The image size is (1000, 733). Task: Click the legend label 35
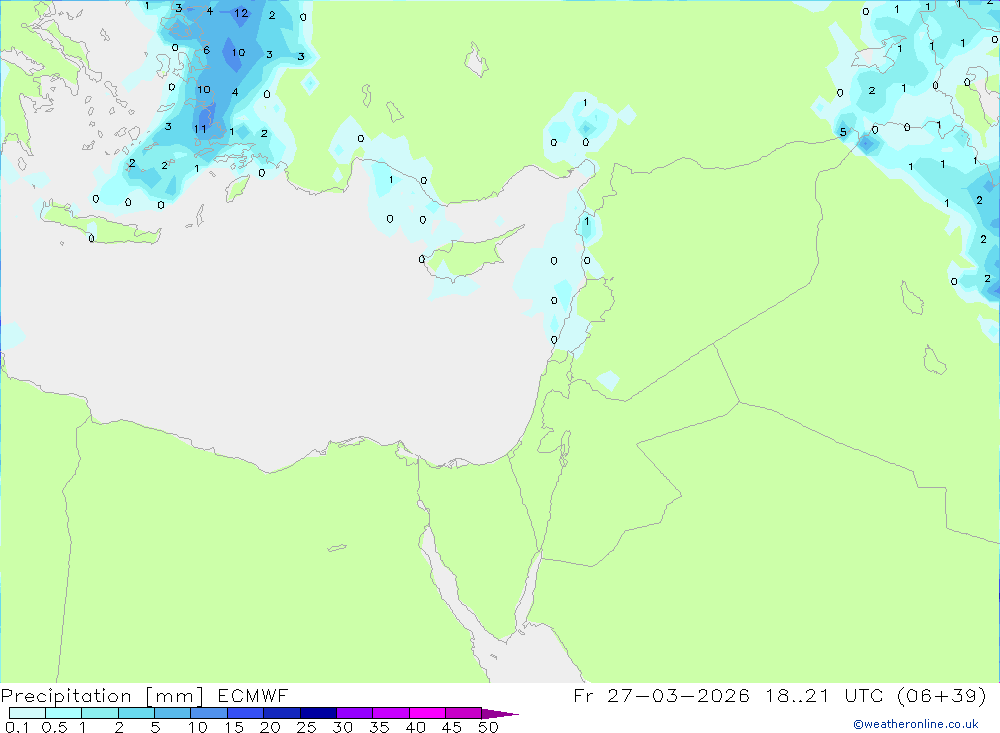pyautogui.click(x=379, y=727)
